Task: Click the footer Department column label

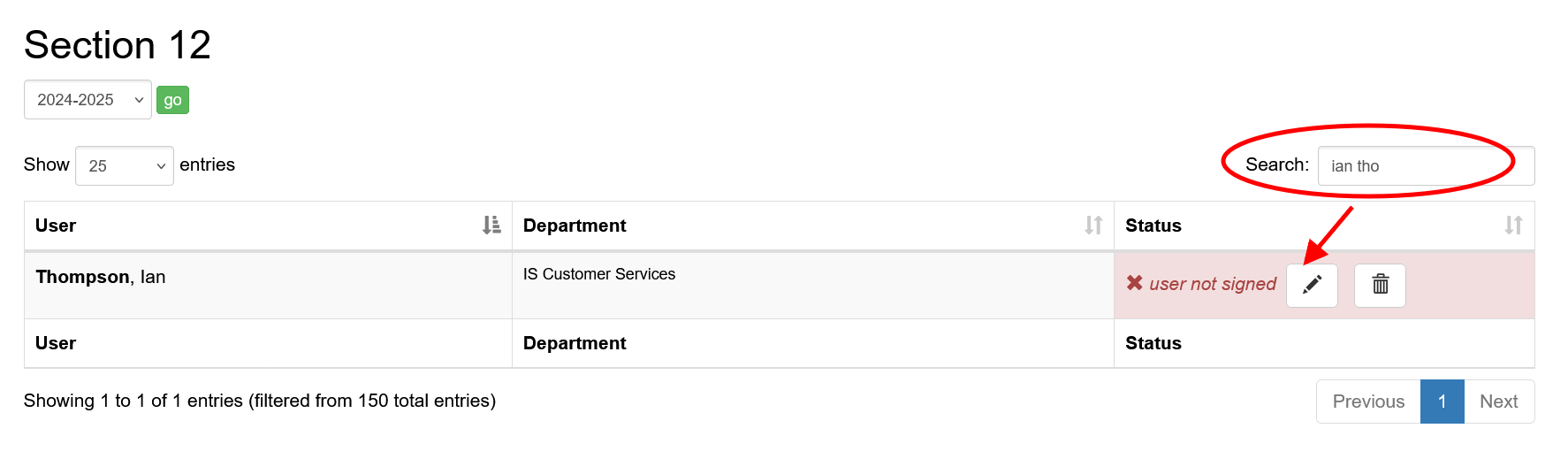Action: [x=575, y=343]
